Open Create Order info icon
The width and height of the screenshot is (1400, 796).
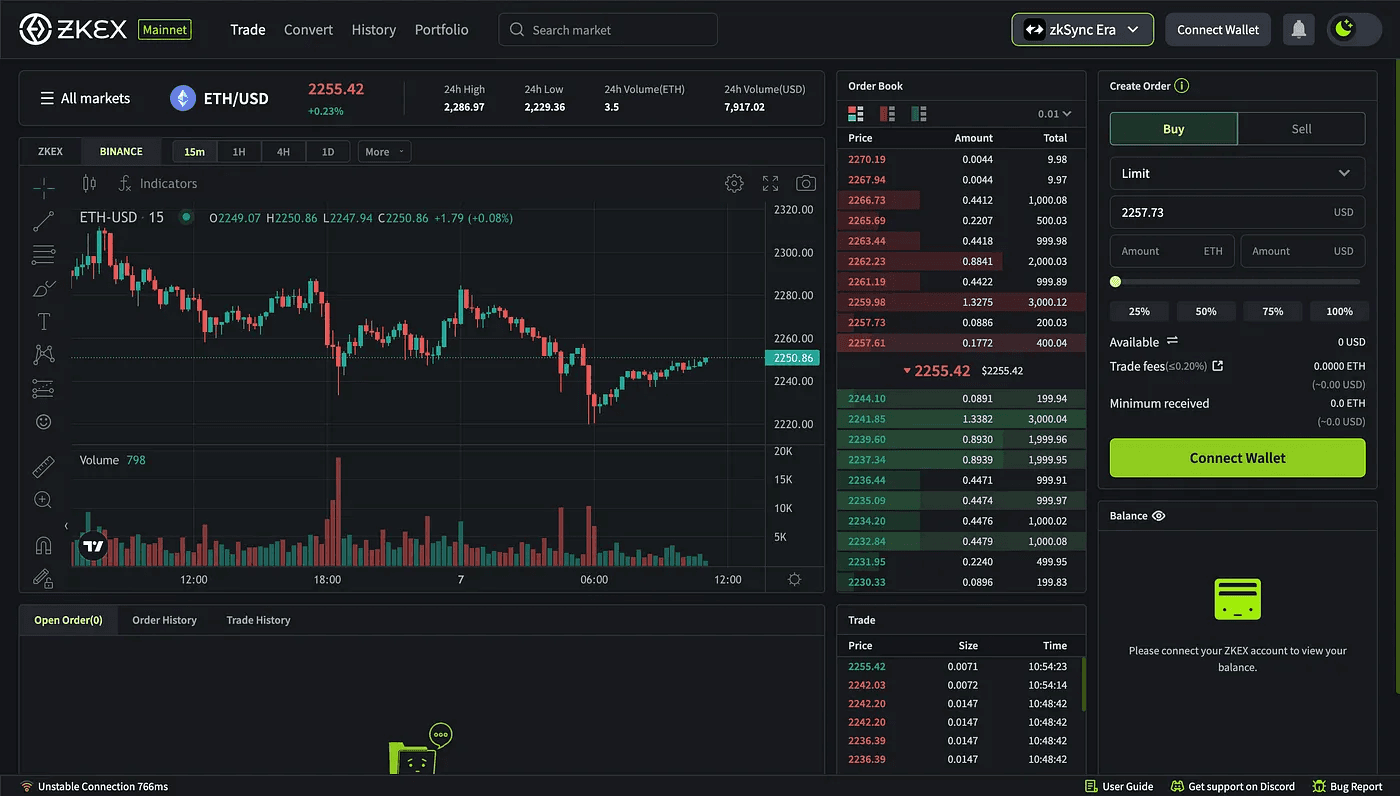pyautogui.click(x=1182, y=86)
